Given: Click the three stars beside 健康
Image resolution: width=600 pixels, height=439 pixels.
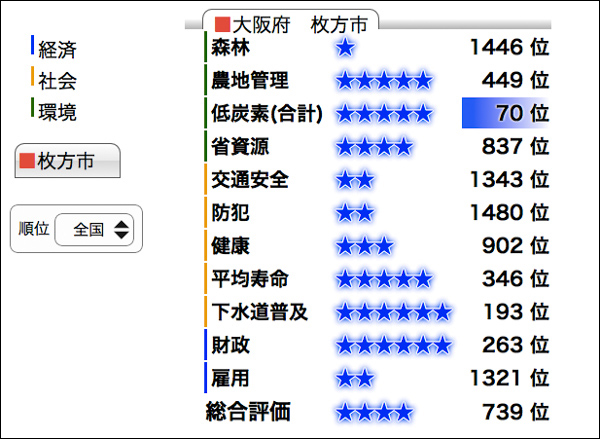Looking at the screenshot, I should [365, 245].
